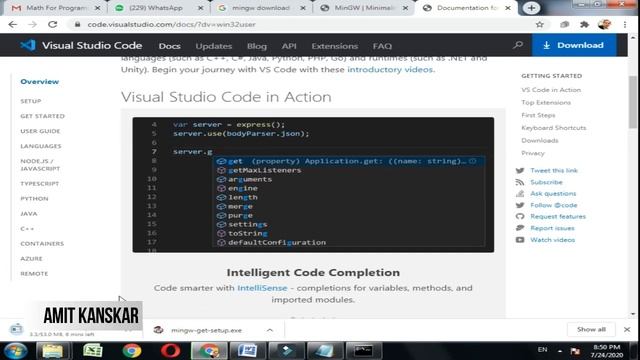Open Chrome three-dot menu
The width and height of the screenshot is (640, 360).
click(x=625, y=24)
